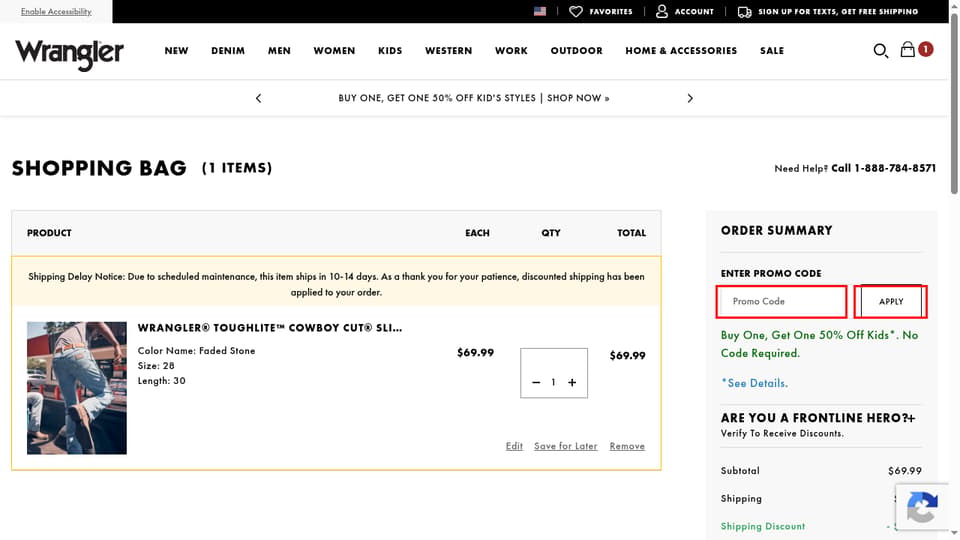Click the Wrangler logo

click(69, 54)
